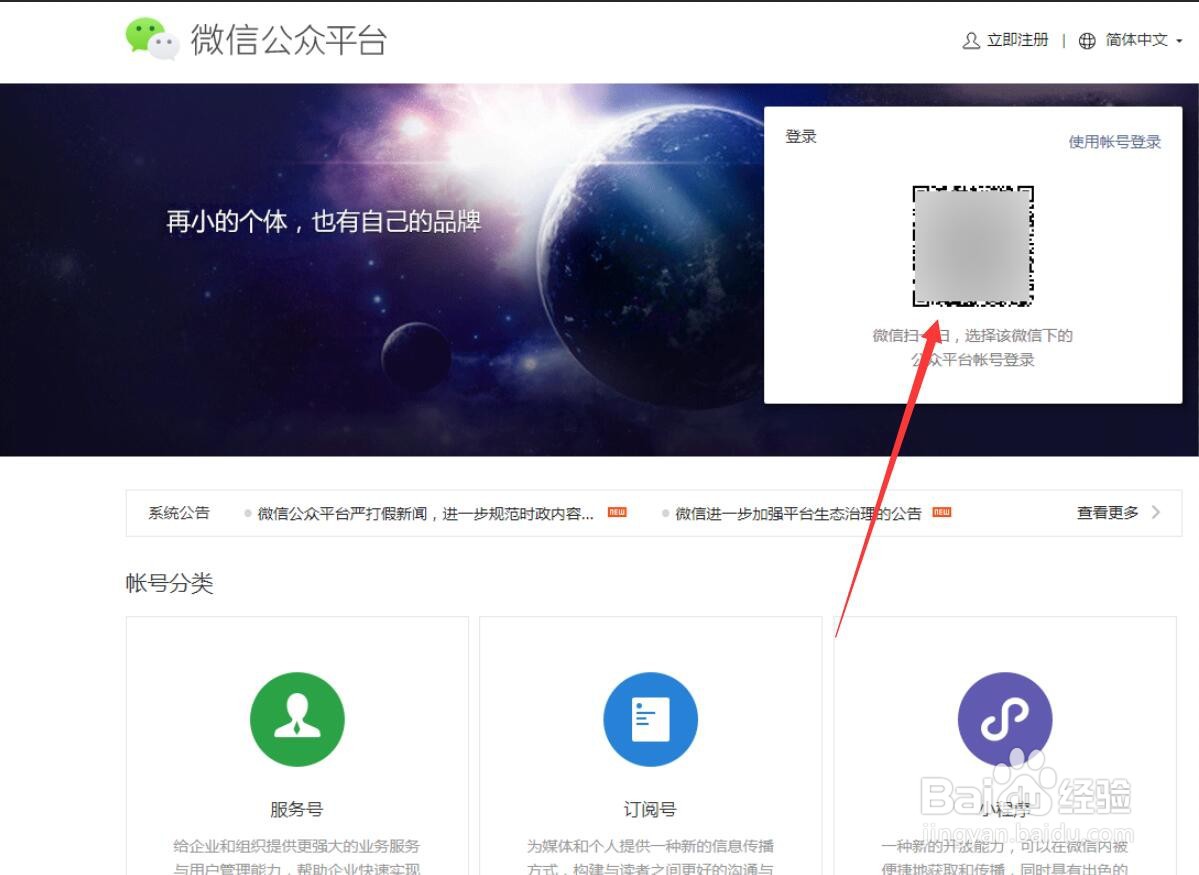Select the 系统公告 announcements section

[x=177, y=512]
